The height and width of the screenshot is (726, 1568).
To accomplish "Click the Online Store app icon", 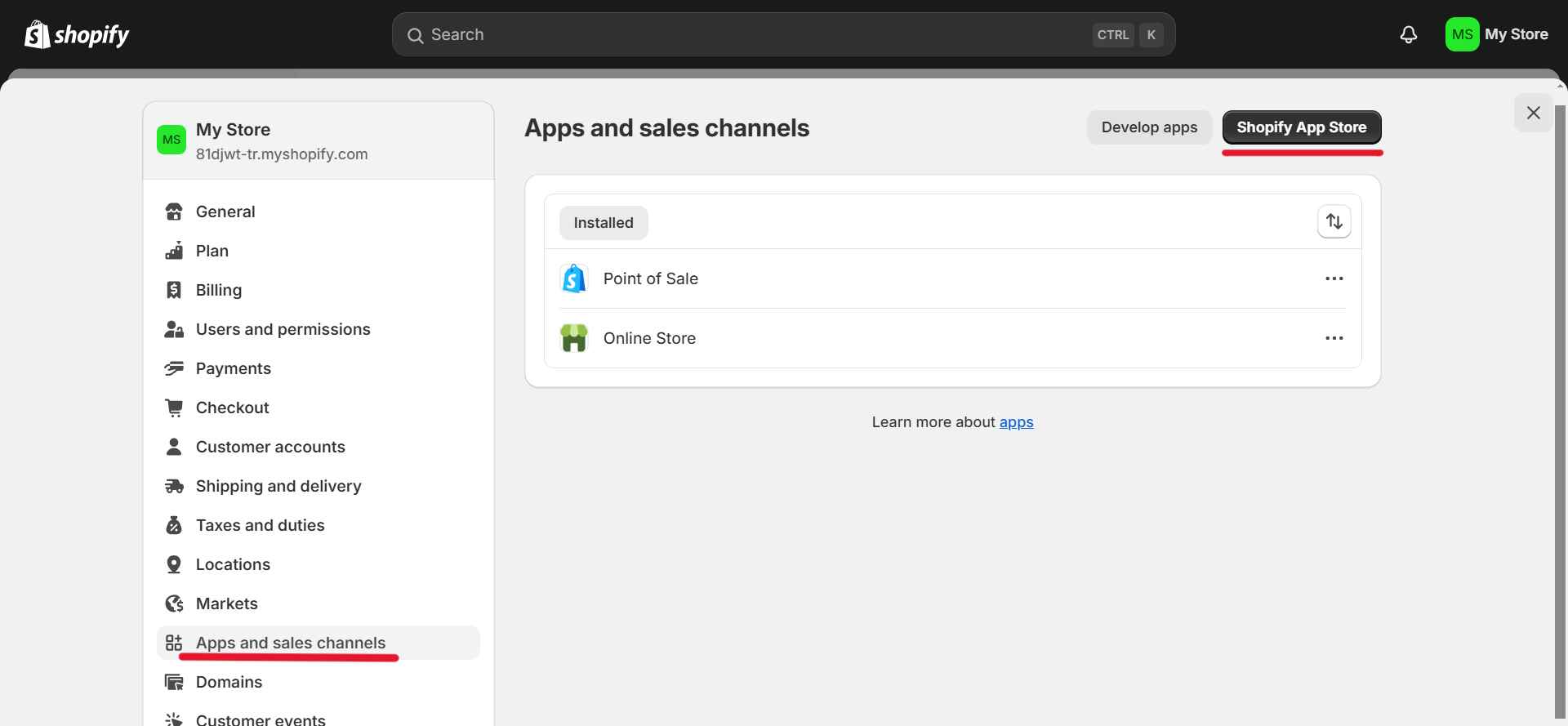I will pyautogui.click(x=574, y=338).
